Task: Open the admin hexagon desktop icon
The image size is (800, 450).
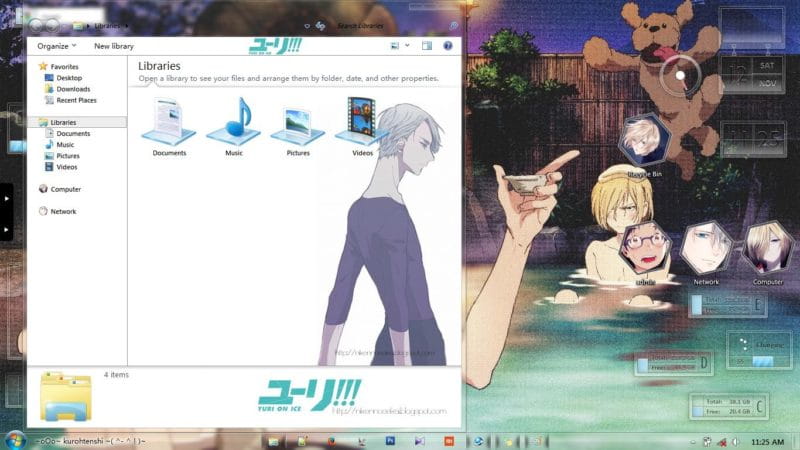Action: (x=645, y=250)
